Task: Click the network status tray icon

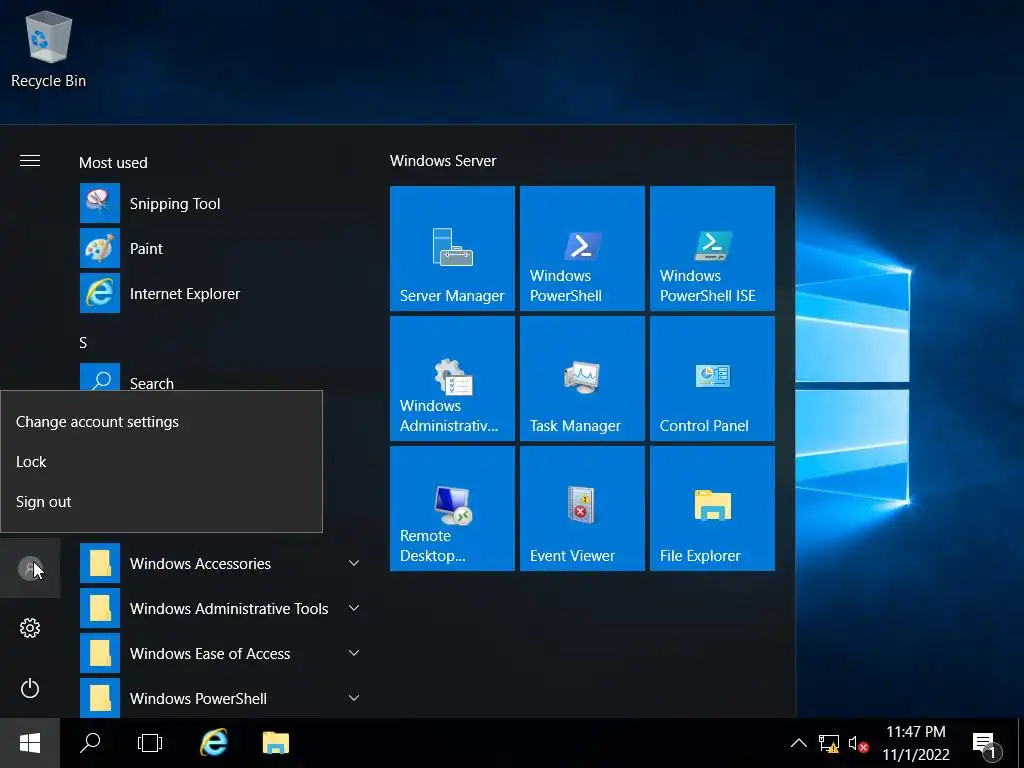Action: [829, 743]
